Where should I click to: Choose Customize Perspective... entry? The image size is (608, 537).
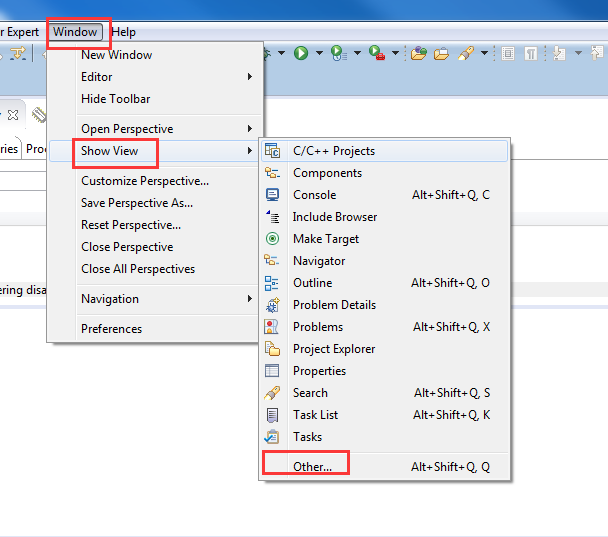tap(155, 181)
